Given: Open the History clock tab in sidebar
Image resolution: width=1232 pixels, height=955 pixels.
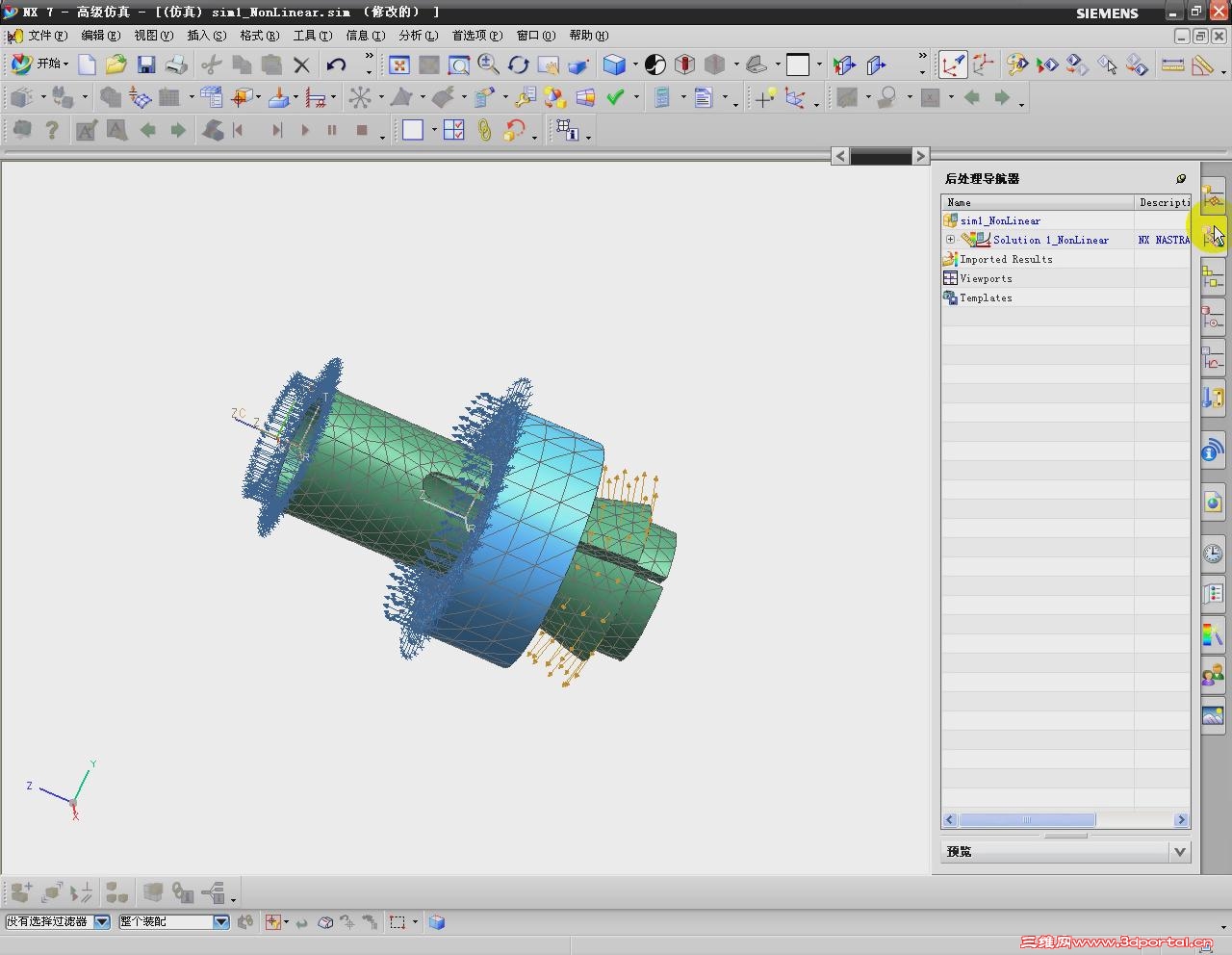Looking at the screenshot, I should click(1213, 553).
